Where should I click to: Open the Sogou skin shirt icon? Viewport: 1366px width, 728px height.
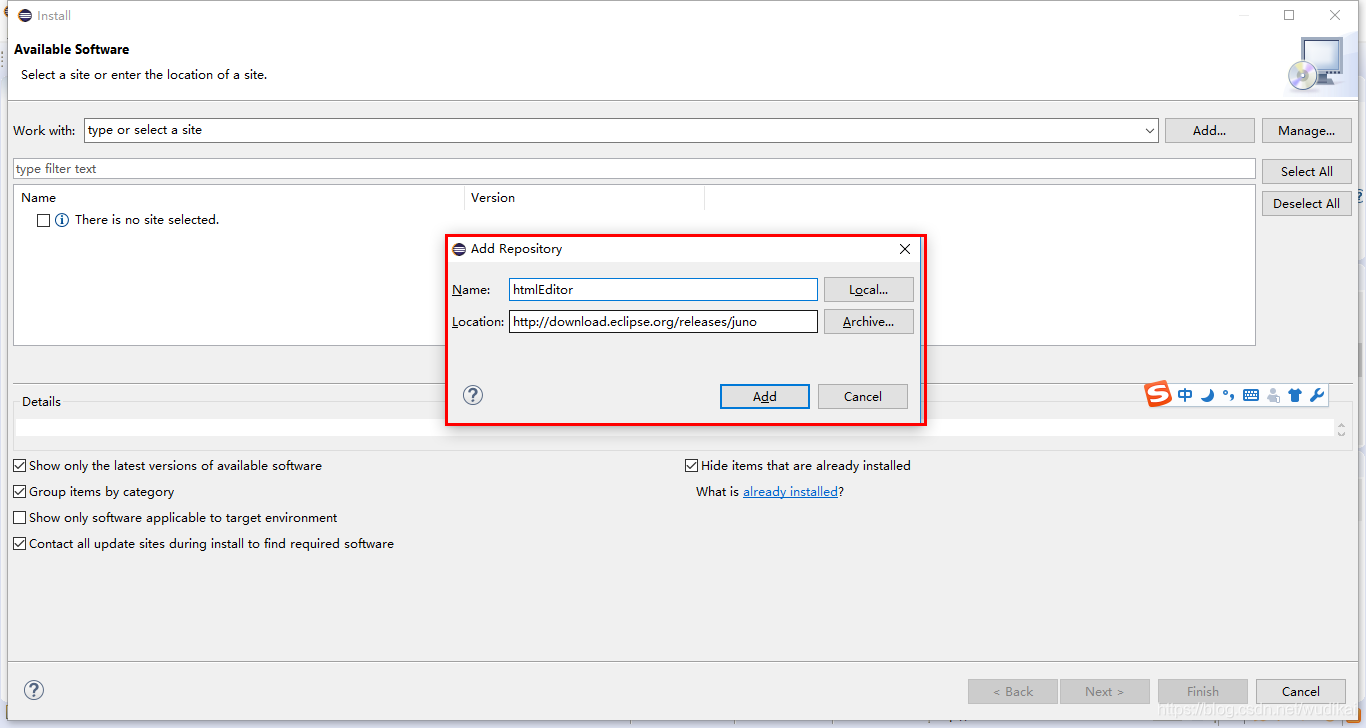click(1295, 395)
